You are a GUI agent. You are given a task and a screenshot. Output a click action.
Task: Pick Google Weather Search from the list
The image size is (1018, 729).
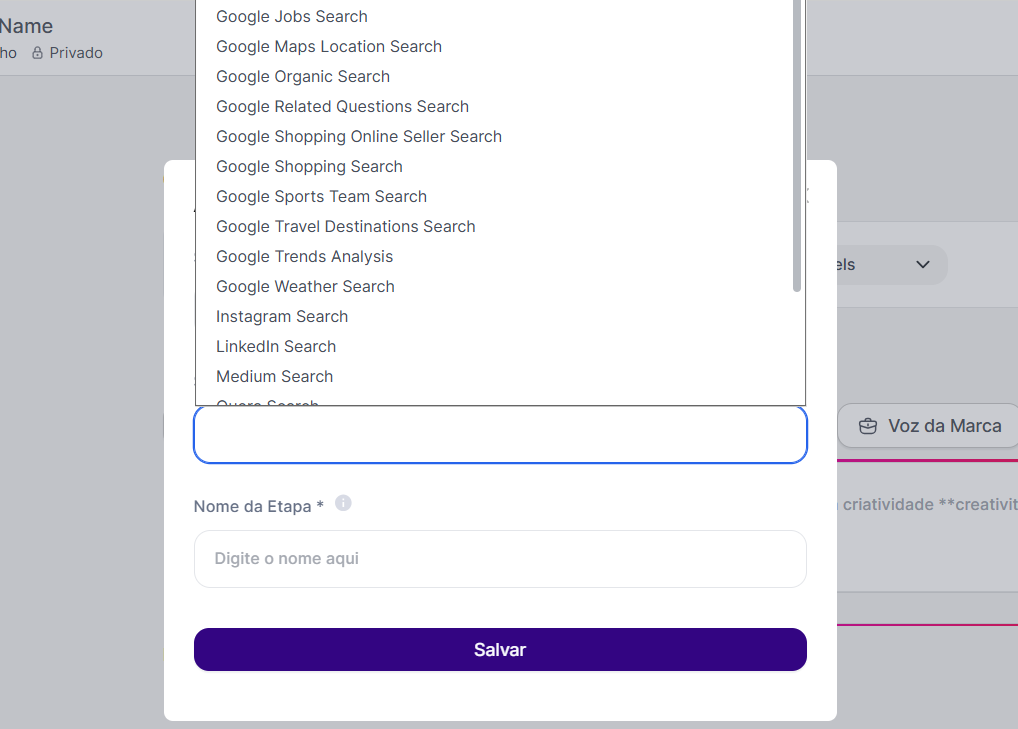[x=305, y=287]
